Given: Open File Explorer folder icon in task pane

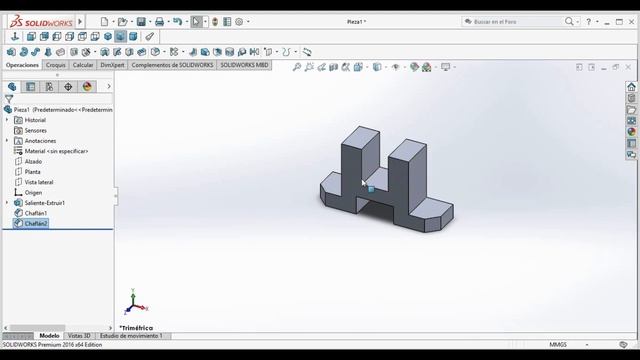Looking at the screenshot, I should click(x=631, y=109).
